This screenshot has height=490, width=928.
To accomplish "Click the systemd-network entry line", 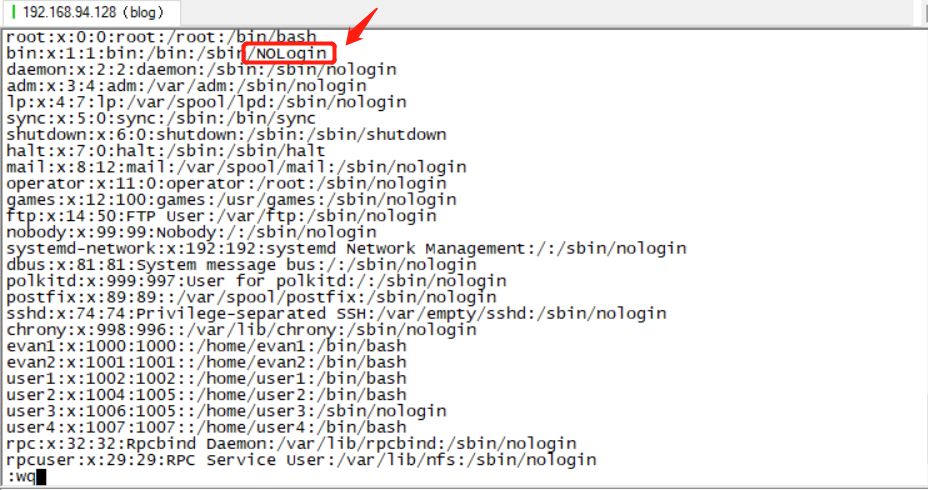I will coord(346,249).
